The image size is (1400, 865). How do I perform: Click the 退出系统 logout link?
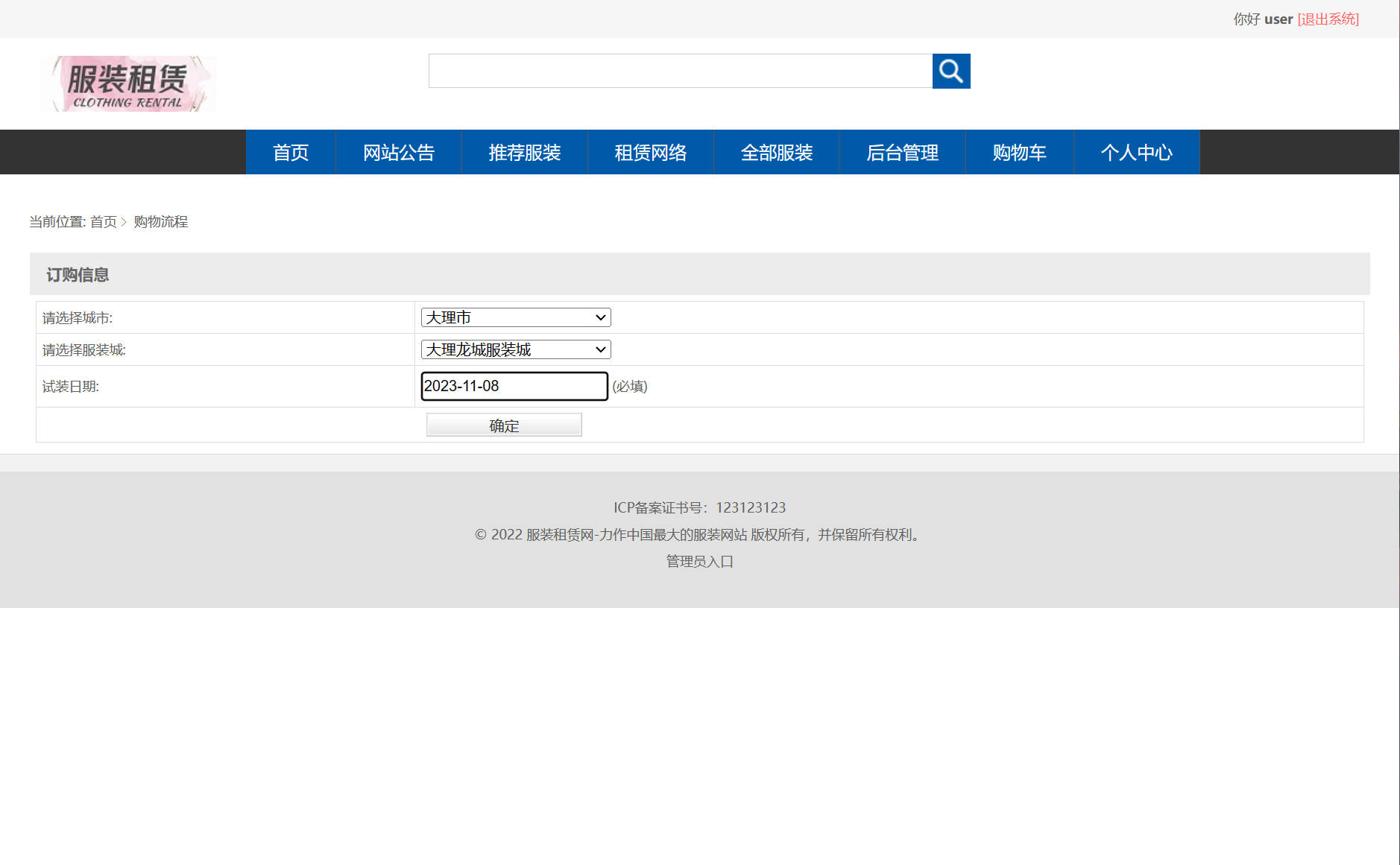click(x=1328, y=19)
